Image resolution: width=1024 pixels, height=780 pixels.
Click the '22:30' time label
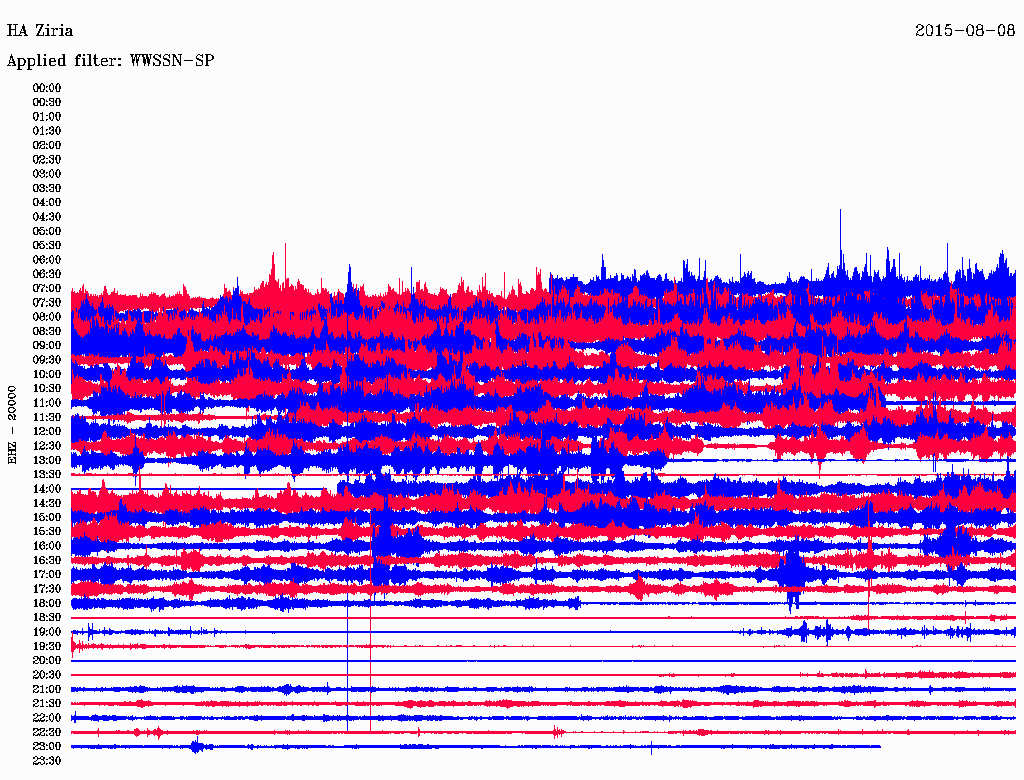pyautogui.click(x=47, y=732)
